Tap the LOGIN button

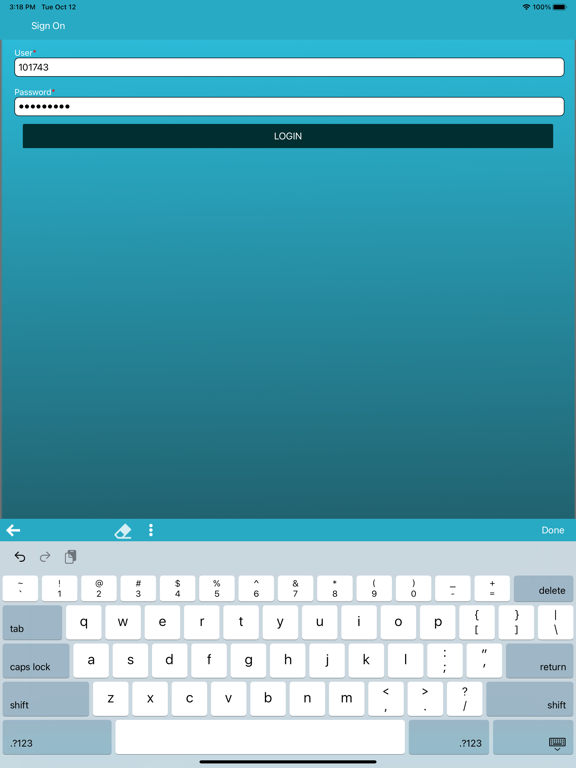click(288, 136)
